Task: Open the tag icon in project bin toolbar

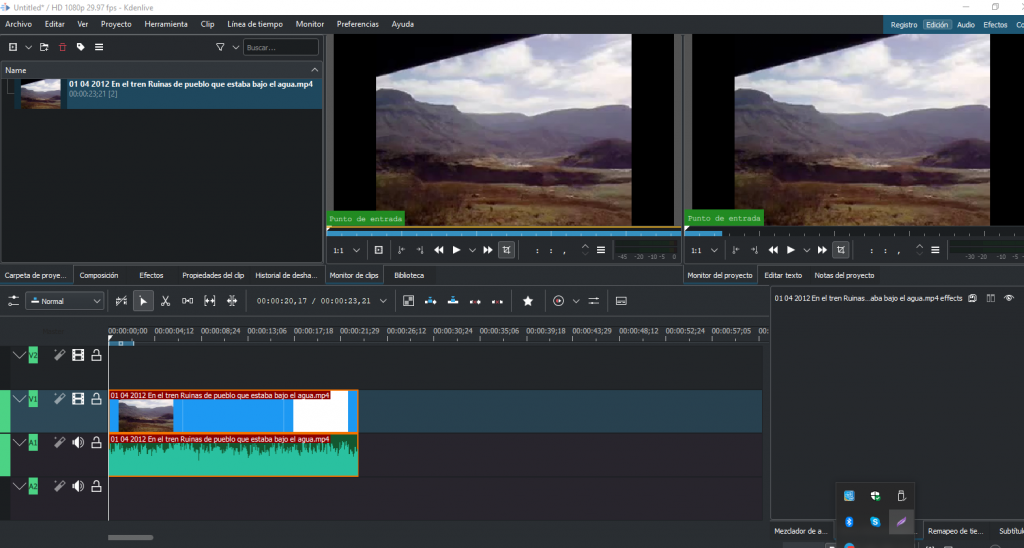Action: coord(80,47)
